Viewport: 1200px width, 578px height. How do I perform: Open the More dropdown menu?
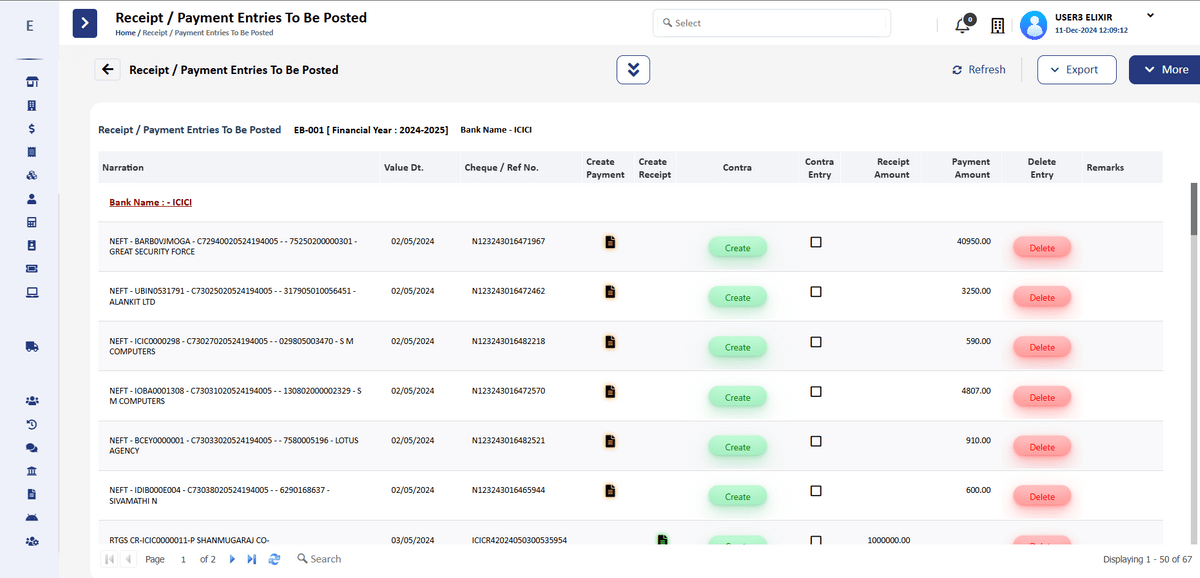[x=1164, y=70]
